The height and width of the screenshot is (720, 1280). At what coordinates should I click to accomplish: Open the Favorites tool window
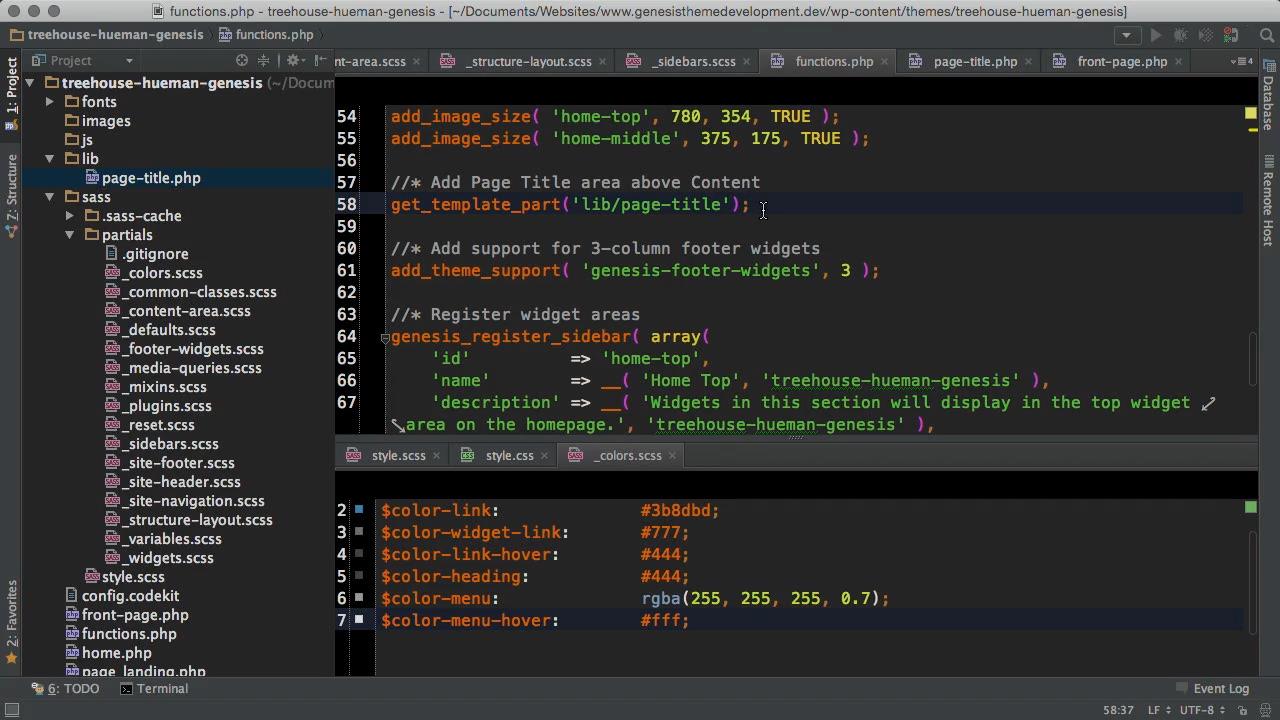click(11, 622)
